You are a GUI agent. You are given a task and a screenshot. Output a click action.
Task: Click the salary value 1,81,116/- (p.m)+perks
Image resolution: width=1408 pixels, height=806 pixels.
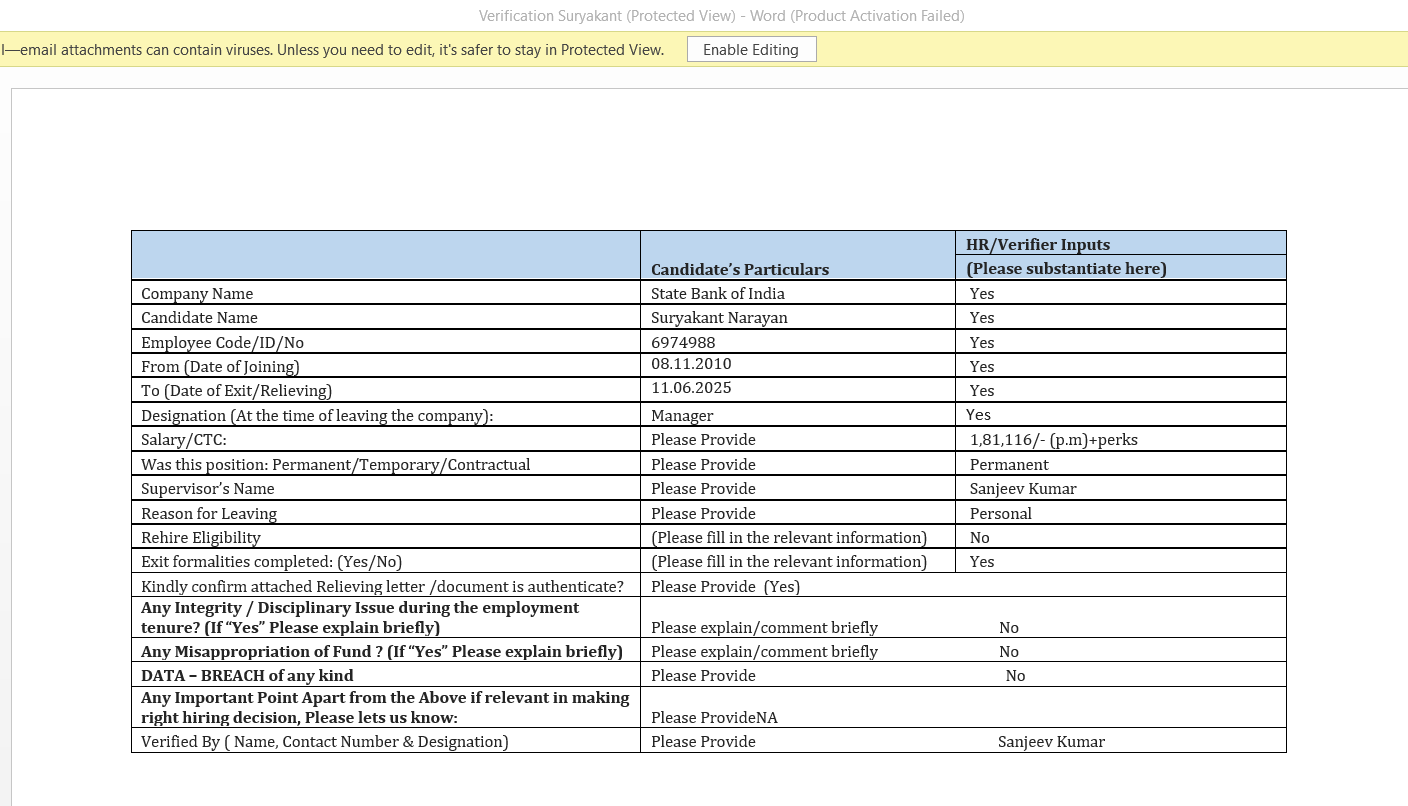point(1053,440)
